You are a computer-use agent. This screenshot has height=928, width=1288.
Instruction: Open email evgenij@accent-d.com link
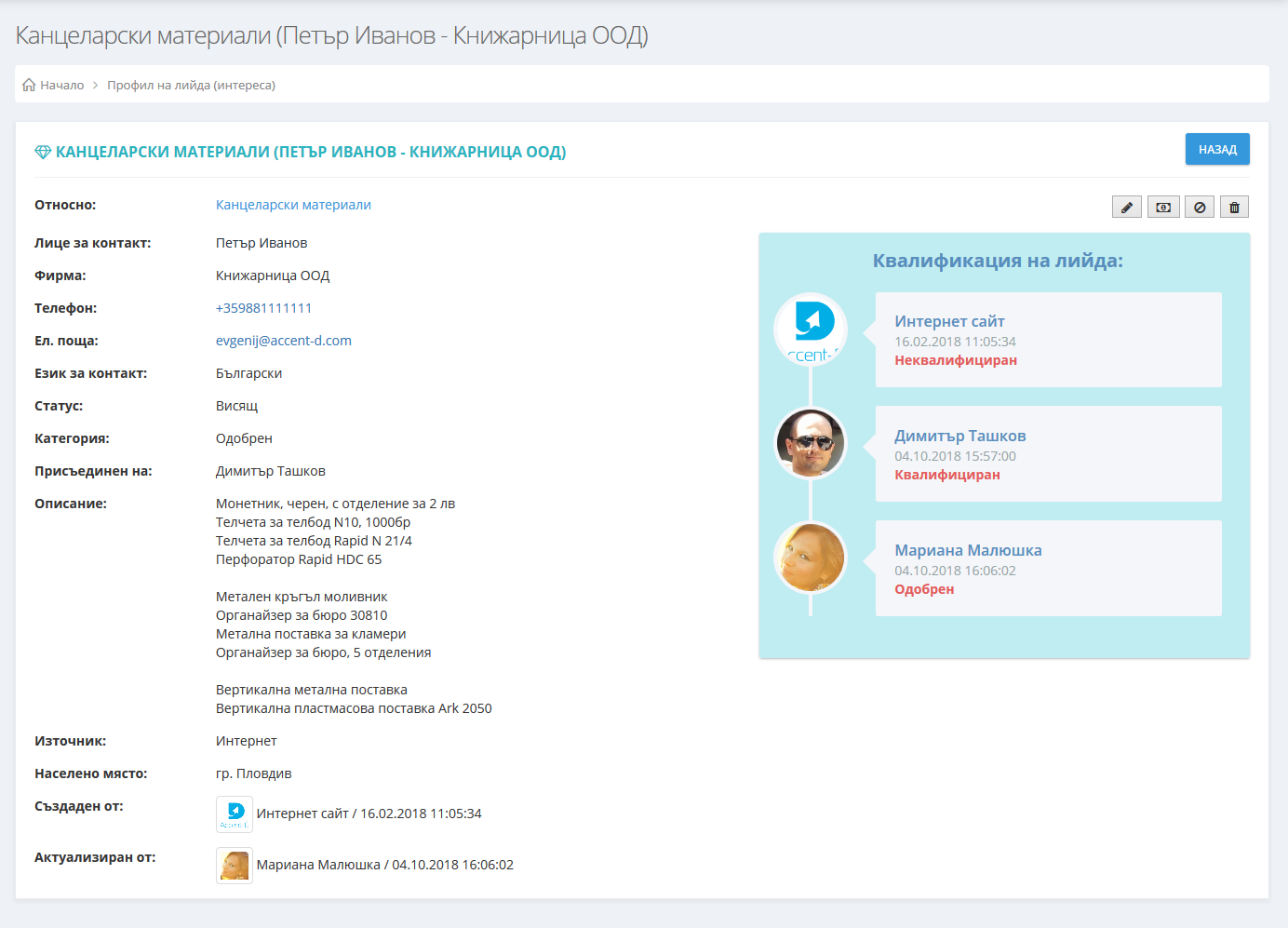pyautogui.click(x=284, y=341)
